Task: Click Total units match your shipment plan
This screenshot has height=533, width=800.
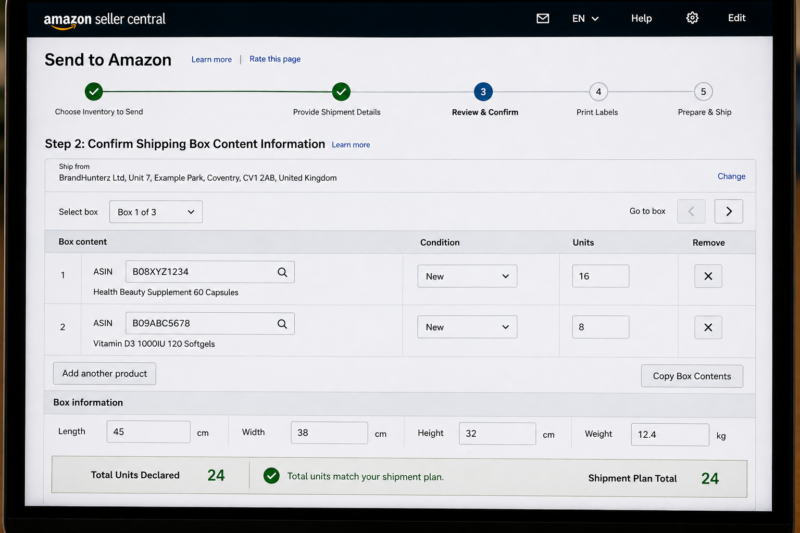Action: [365, 476]
